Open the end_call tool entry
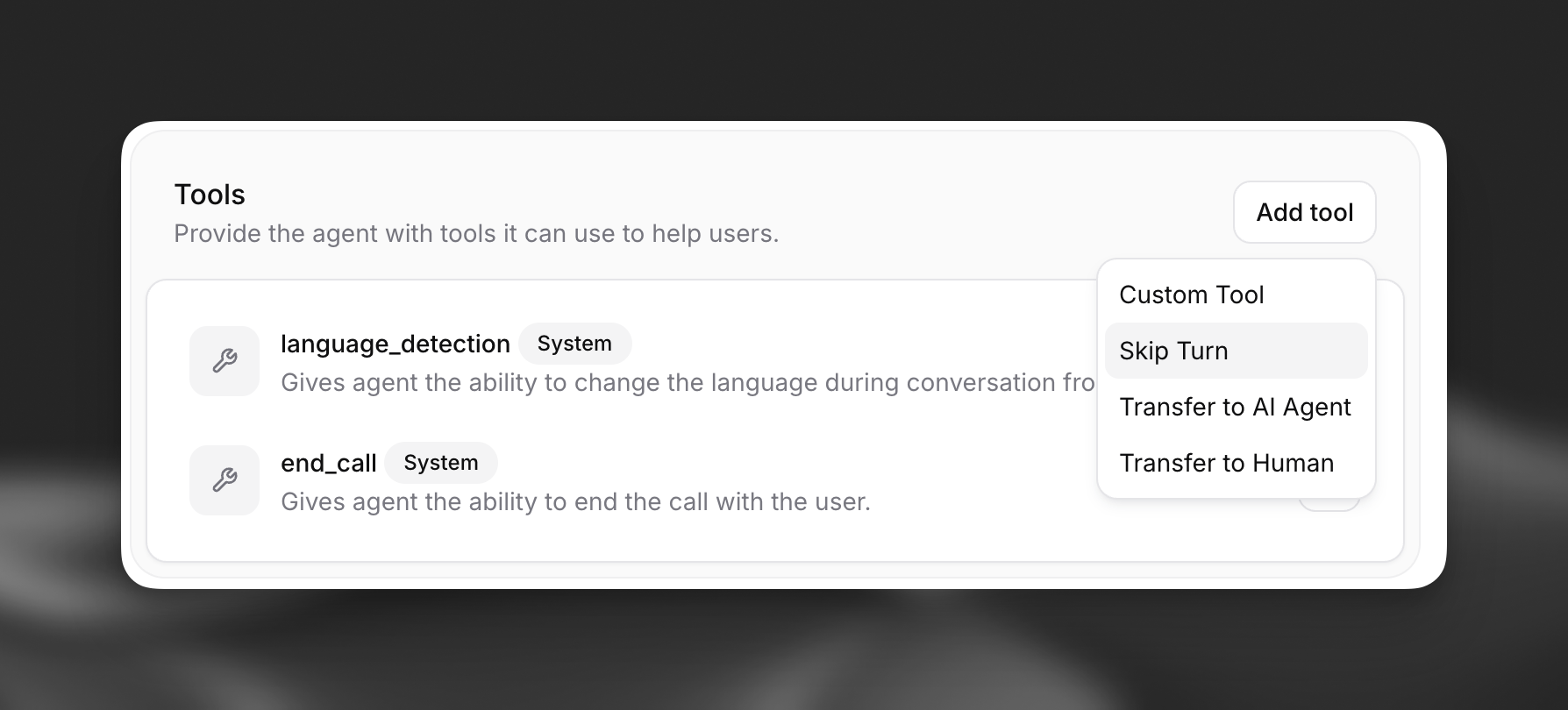 coord(329,463)
